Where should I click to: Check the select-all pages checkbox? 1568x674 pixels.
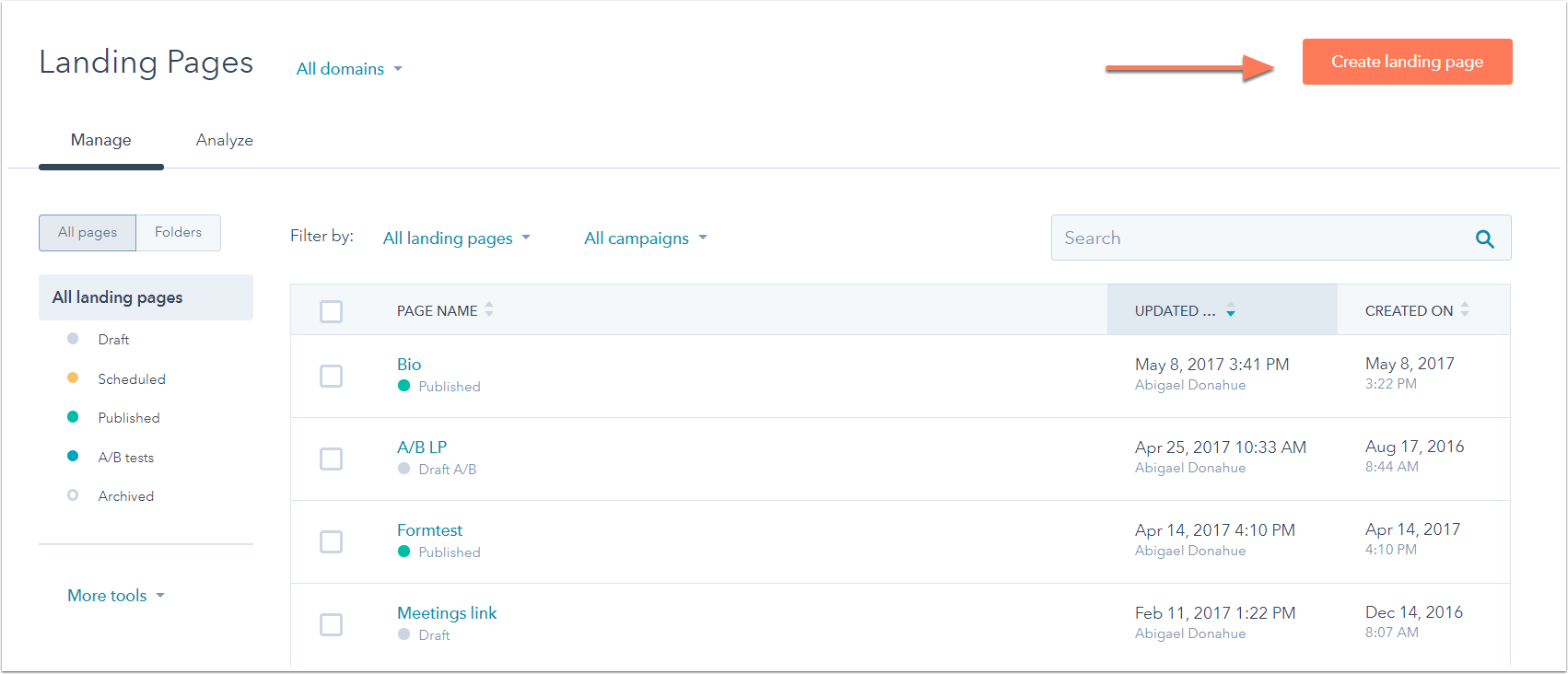point(331,311)
